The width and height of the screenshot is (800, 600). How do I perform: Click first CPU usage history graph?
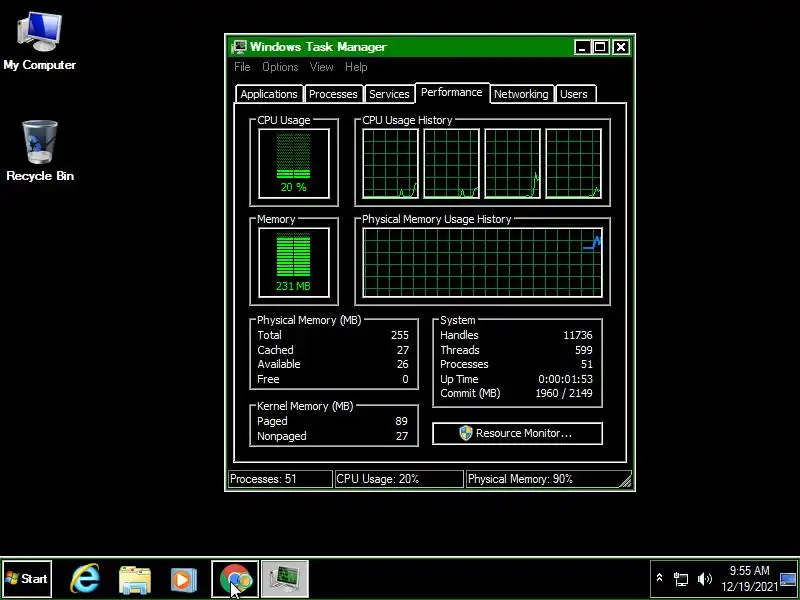coord(390,163)
